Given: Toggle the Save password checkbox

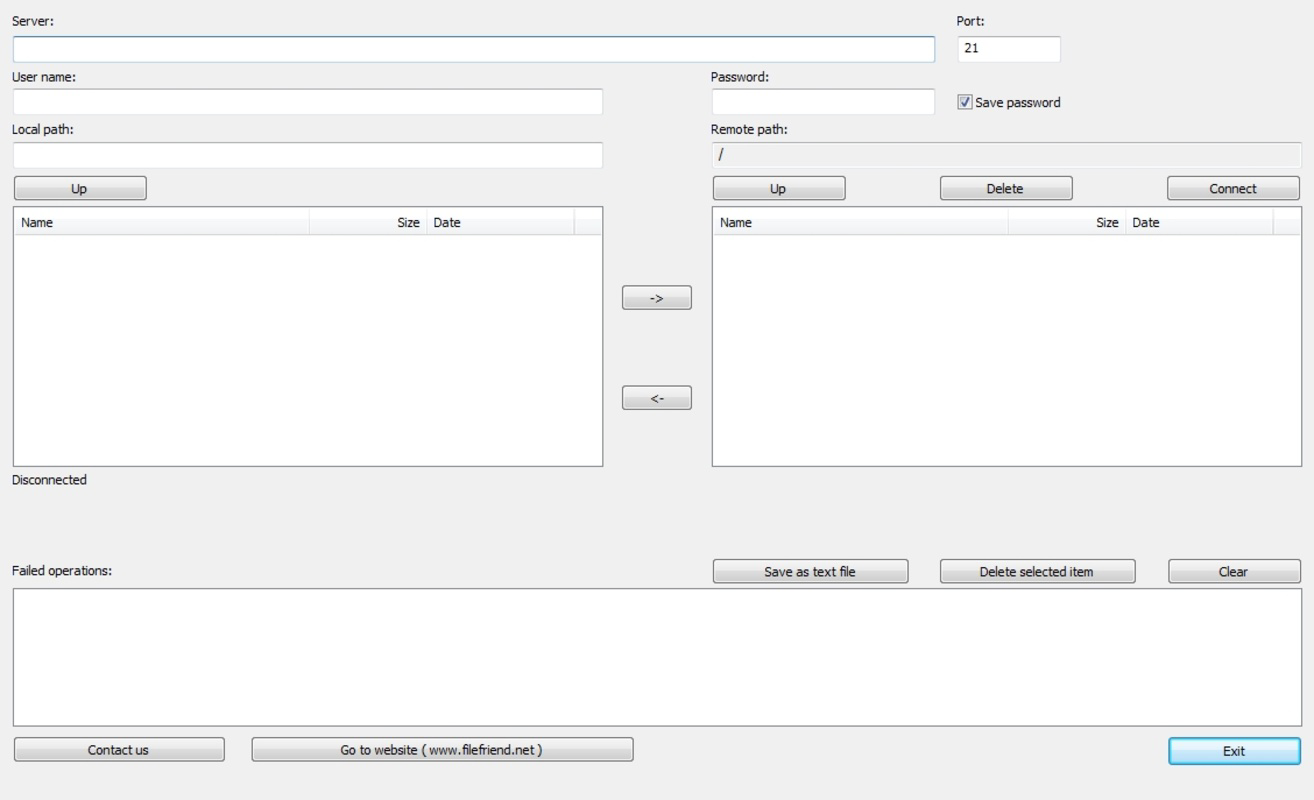Looking at the screenshot, I should coord(965,102).
